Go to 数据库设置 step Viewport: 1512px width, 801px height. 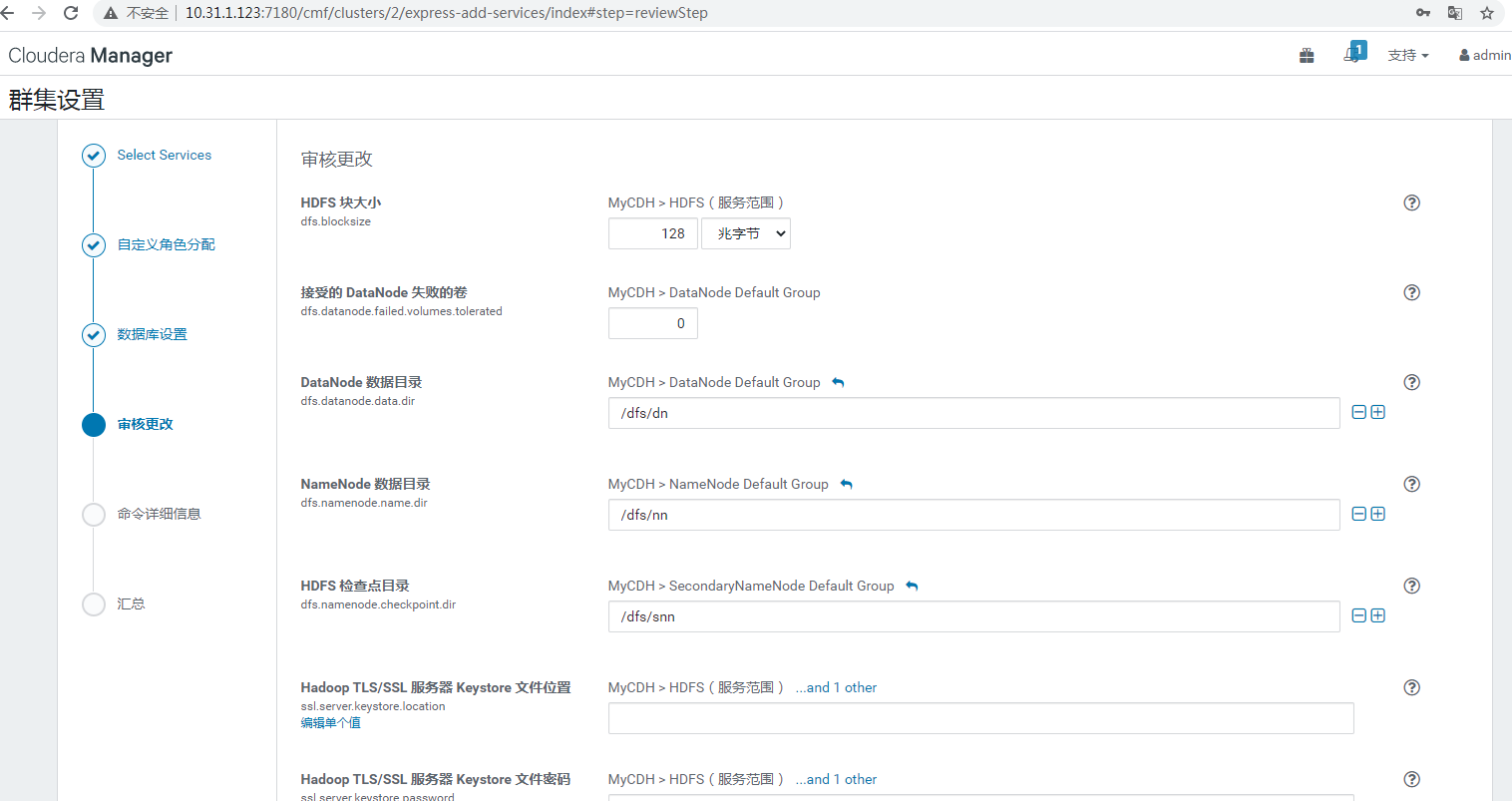pos(152,334)
